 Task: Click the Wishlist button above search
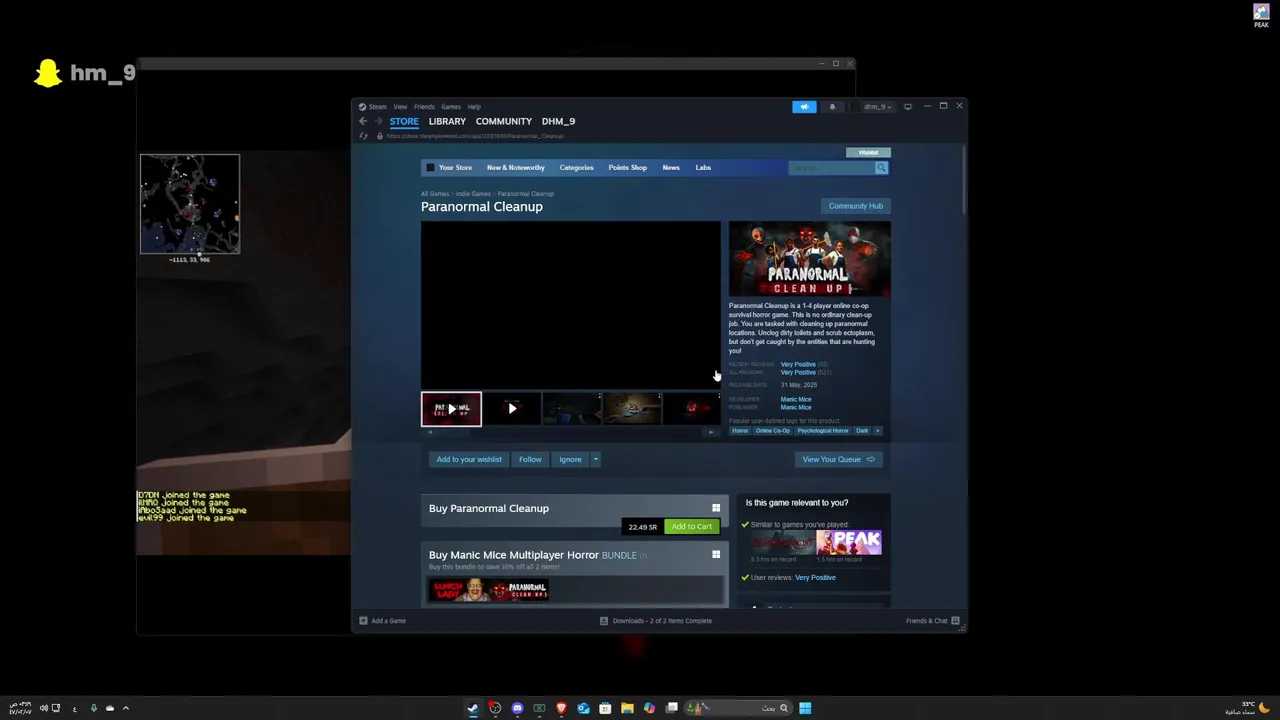tap(868, 152)
